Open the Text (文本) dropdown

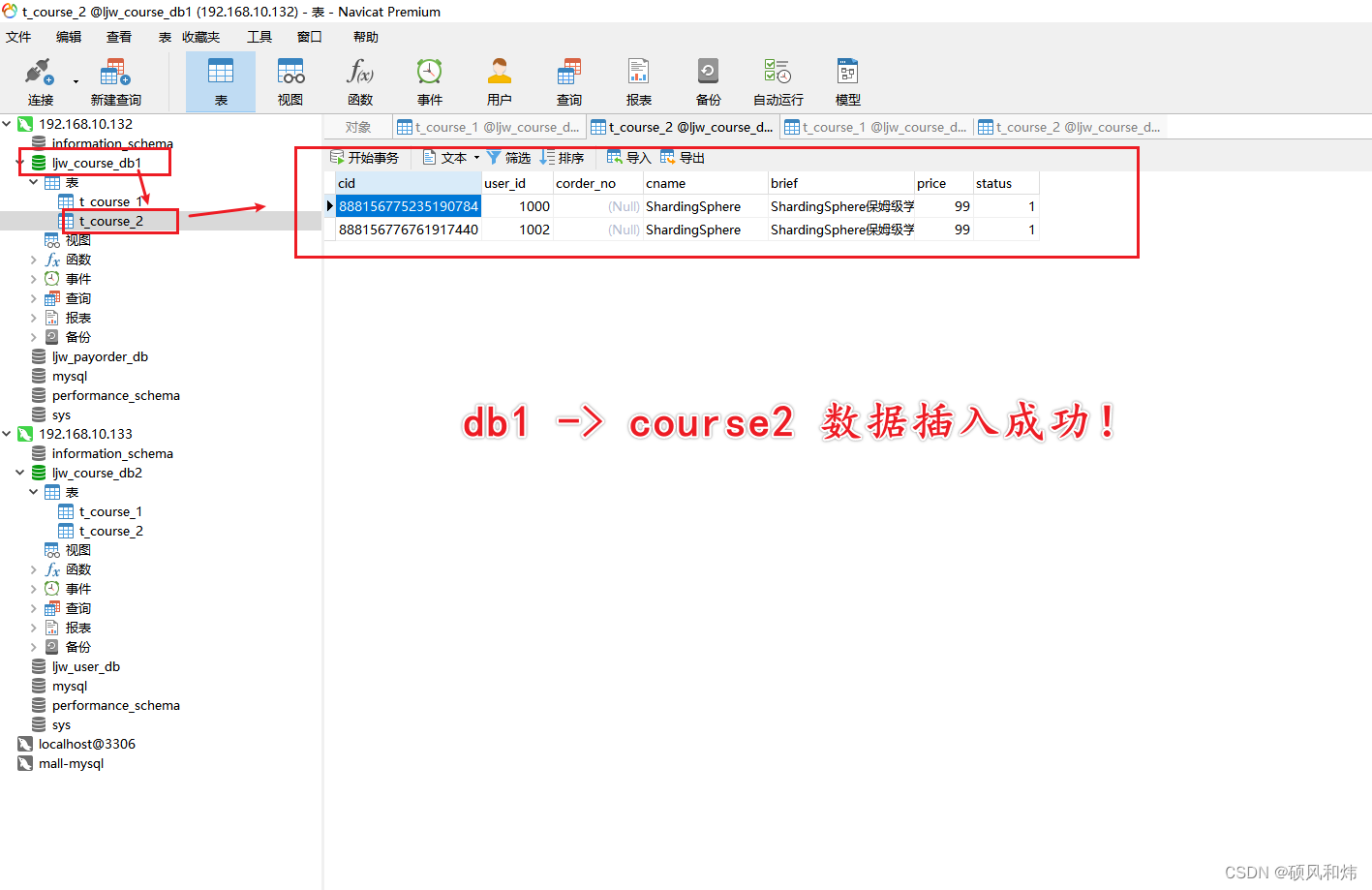pos(451,158)
